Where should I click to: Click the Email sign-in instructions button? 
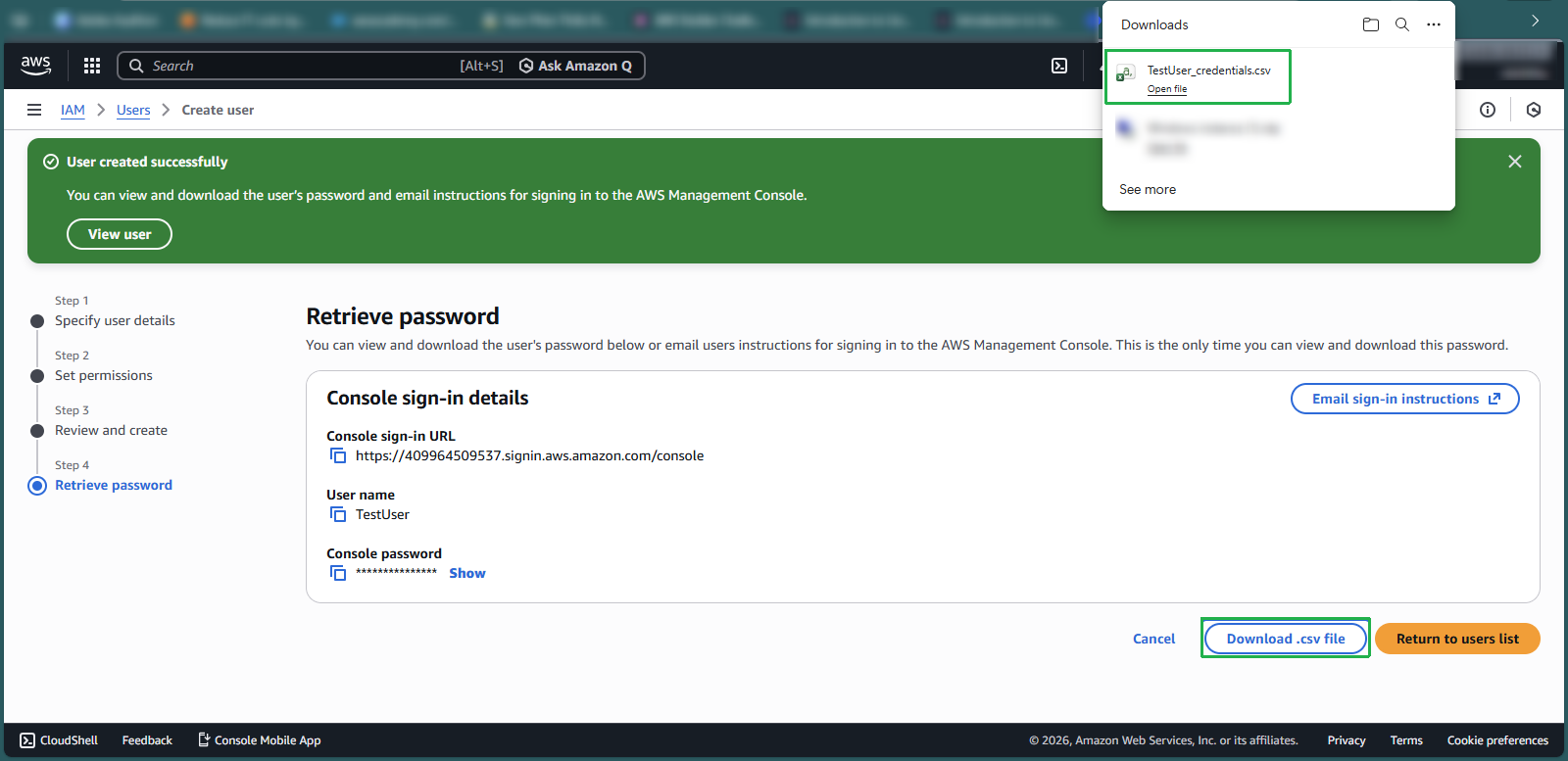coord(1405,399)
